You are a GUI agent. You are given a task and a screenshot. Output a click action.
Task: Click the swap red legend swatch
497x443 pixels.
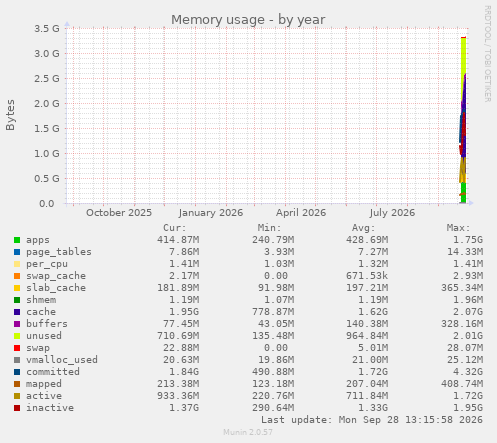17,348
